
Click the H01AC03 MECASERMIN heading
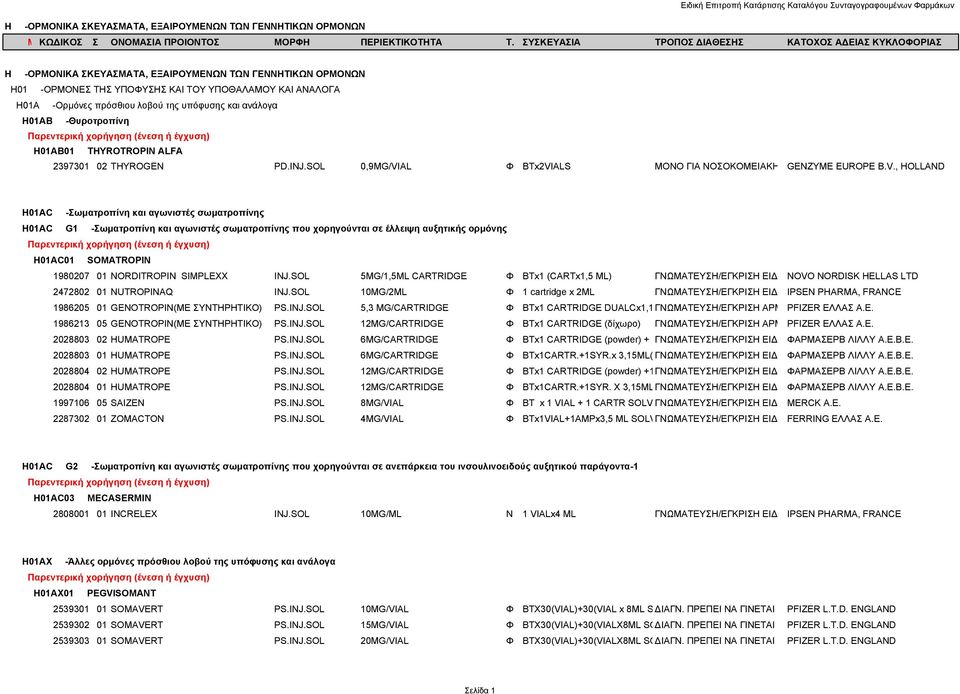(92, 498)
